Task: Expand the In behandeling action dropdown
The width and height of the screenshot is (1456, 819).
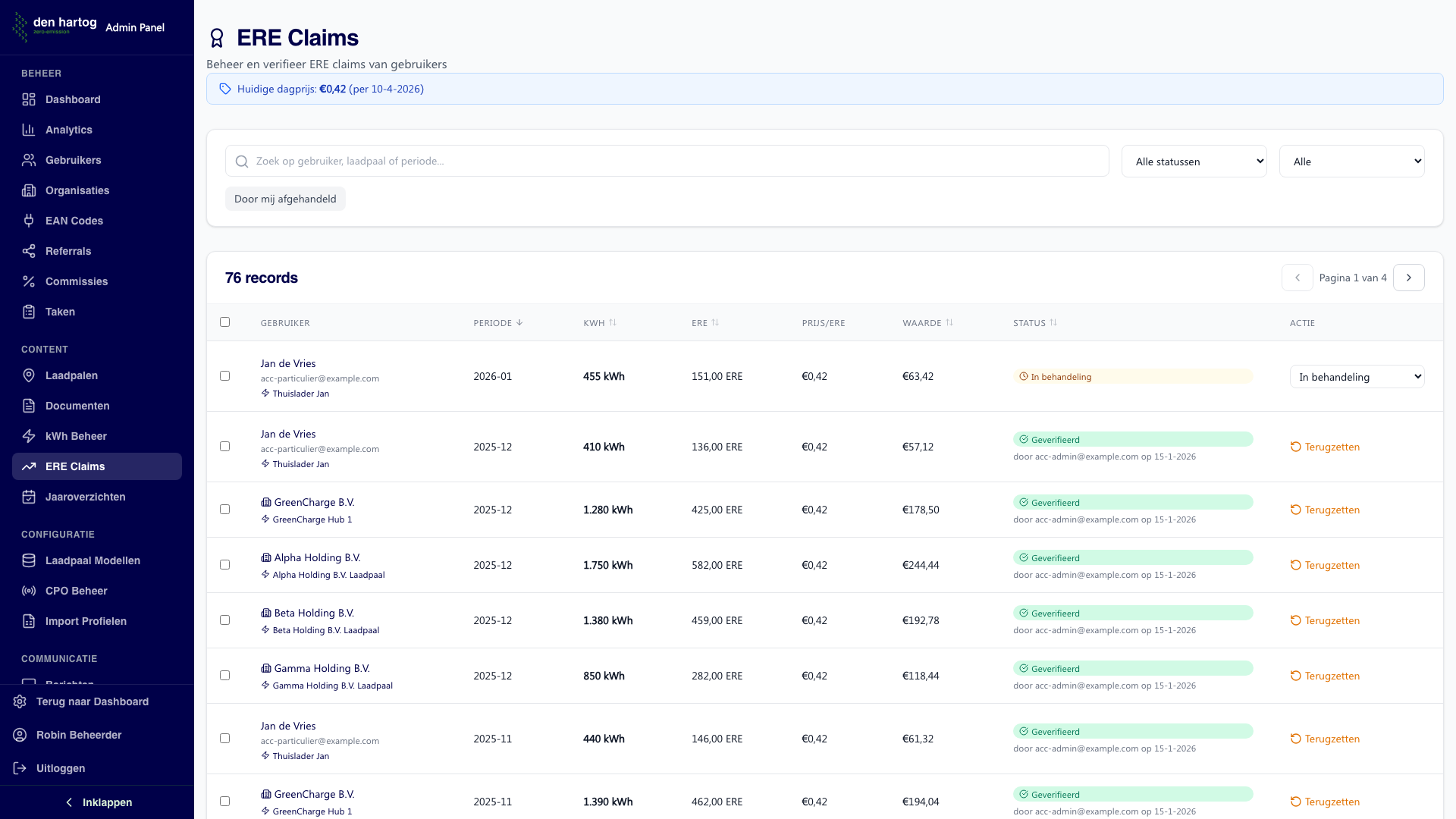Action: coord(1357,376)
